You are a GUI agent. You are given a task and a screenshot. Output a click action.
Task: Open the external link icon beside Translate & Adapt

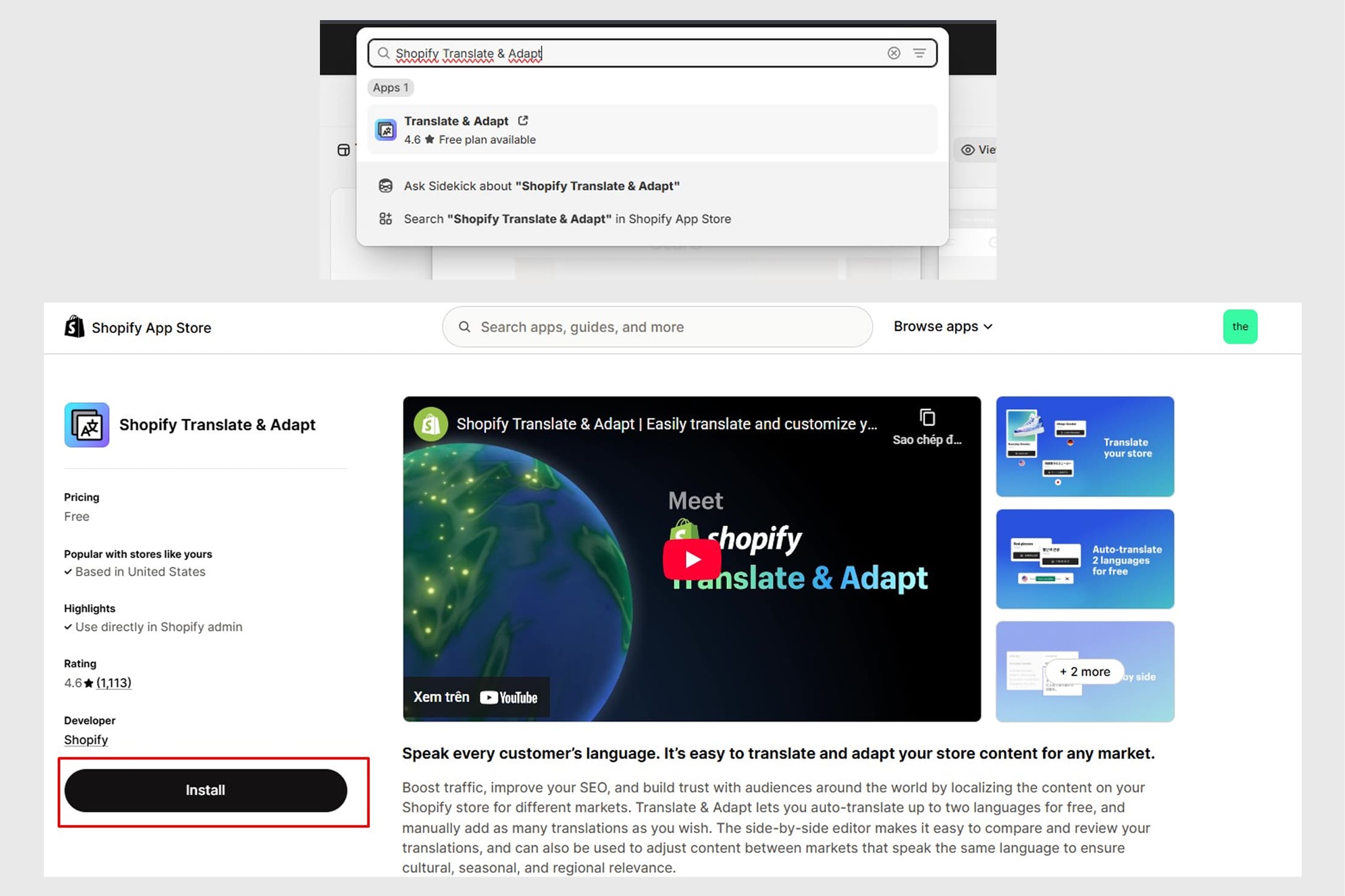(x=523, y=121)
